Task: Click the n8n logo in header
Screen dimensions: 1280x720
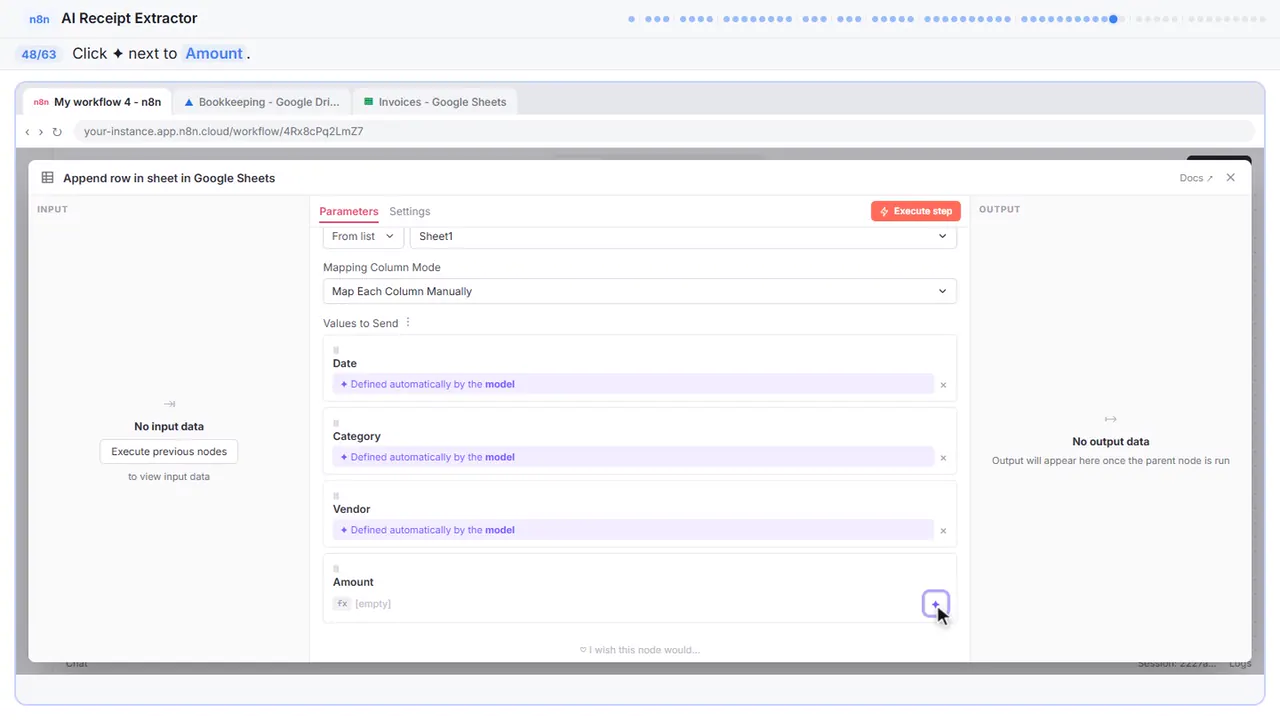Action: point(40,18)
